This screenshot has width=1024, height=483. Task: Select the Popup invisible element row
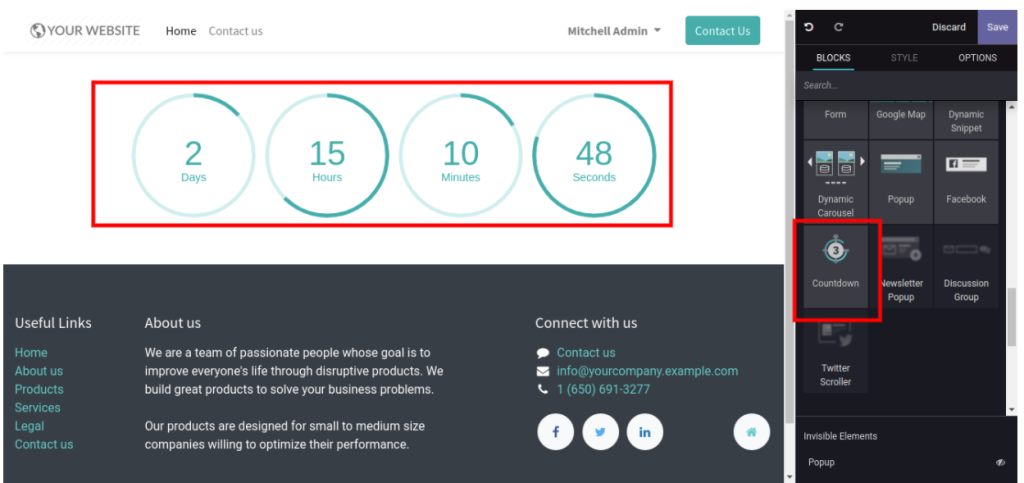click(906, 462)
